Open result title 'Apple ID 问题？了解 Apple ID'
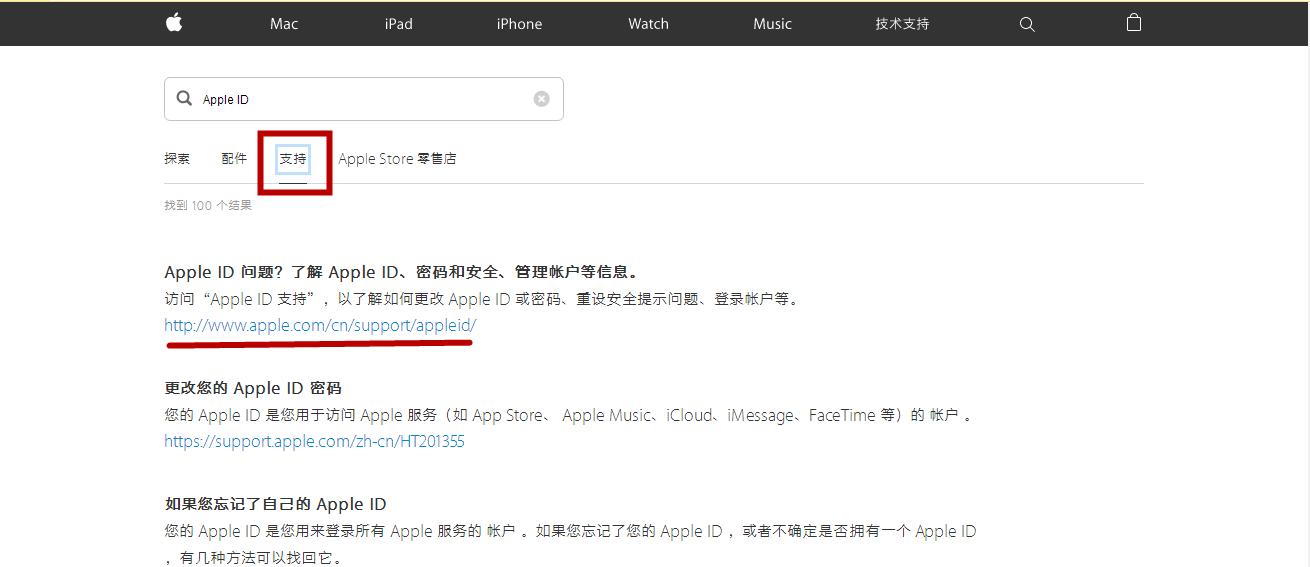The image size is (1310, 567). coord(401,272)
